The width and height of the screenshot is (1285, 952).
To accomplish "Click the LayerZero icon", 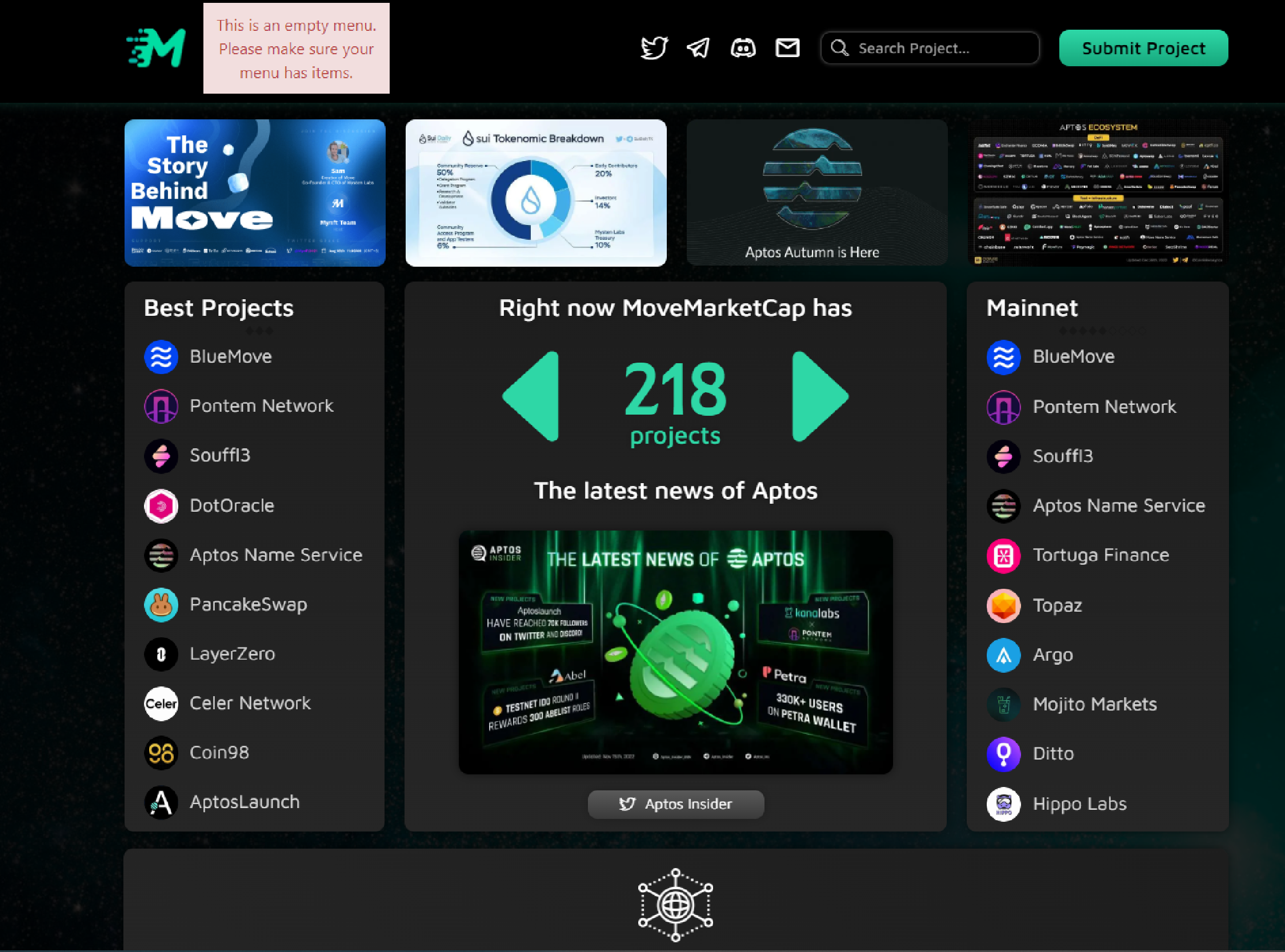I will (x=161, y=654).
